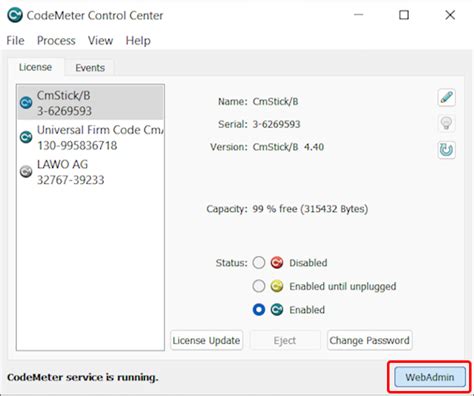Click the Name value CmStick/B

click(275, 102)
